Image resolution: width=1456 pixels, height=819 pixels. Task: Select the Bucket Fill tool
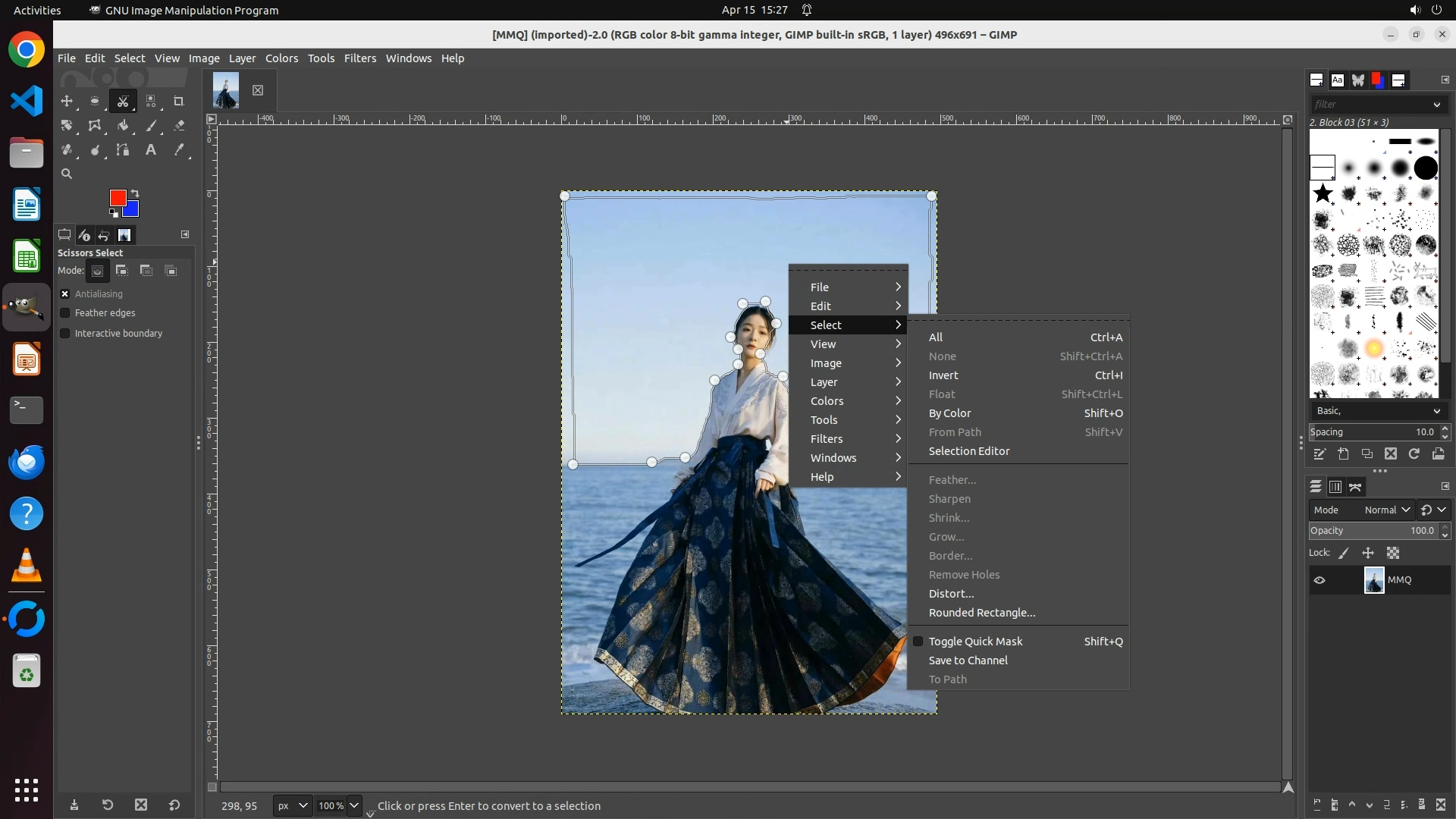coord(123,126)
